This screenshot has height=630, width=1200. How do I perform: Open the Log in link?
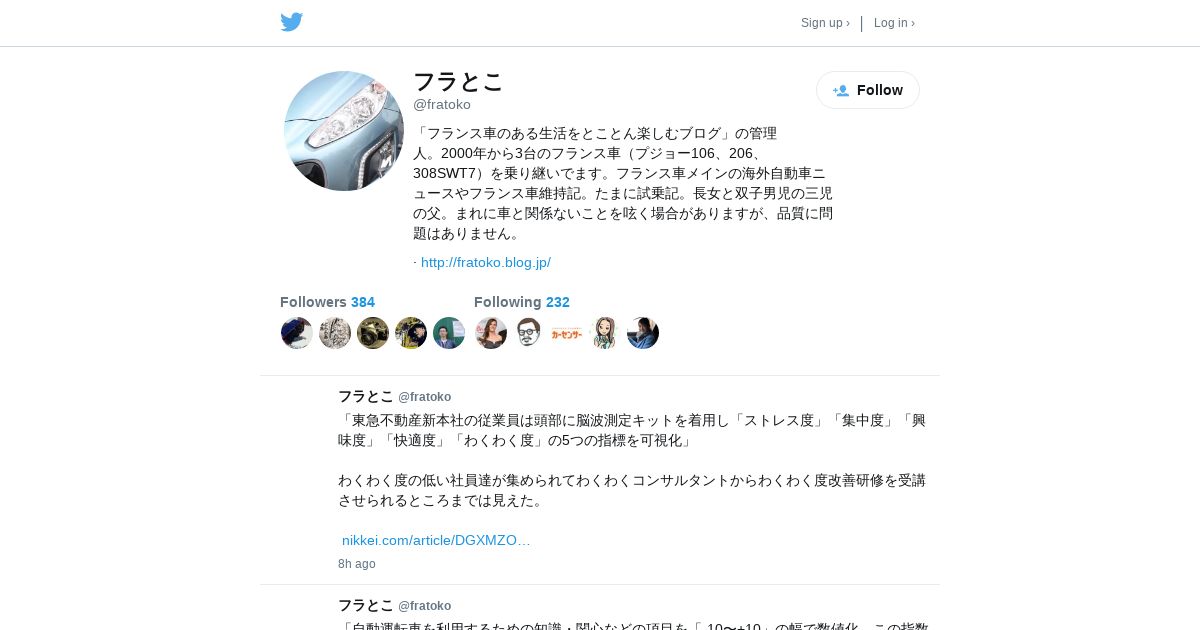point(894,23)
